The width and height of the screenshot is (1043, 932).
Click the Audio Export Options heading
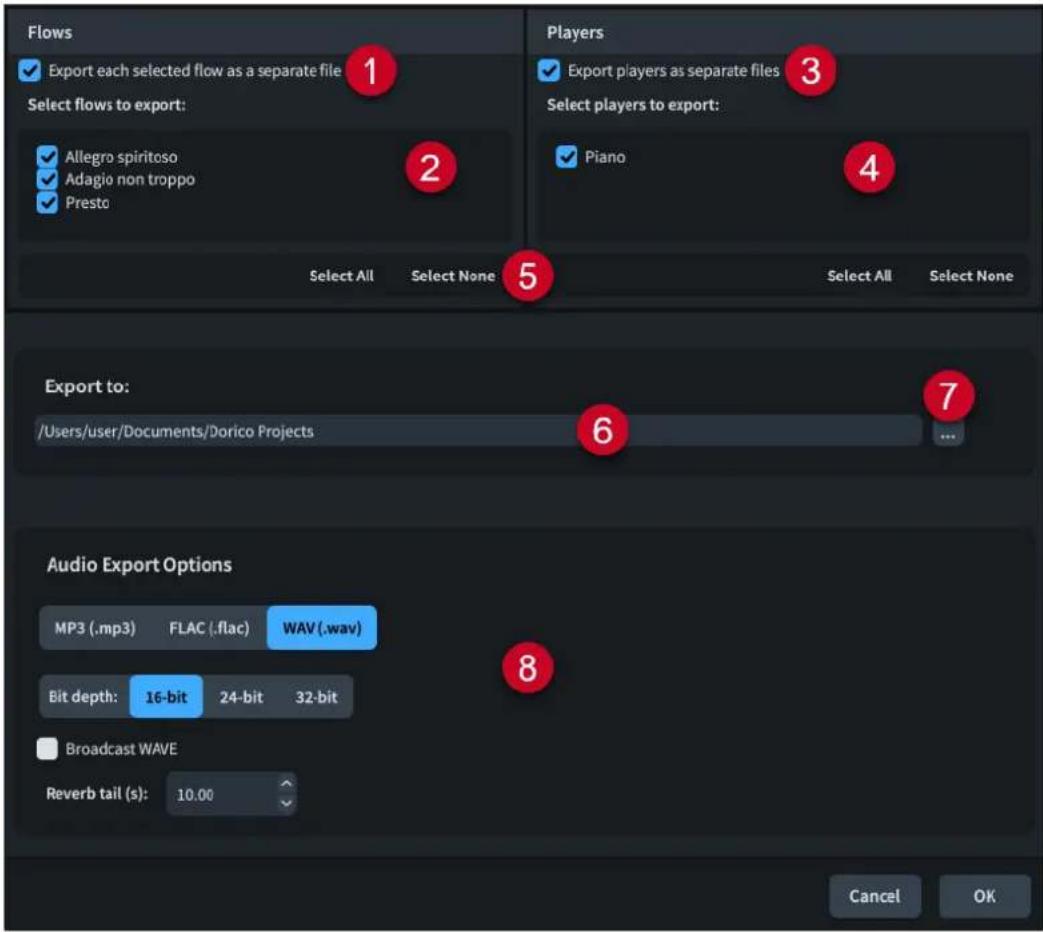pyautogui.click(x=139, y=565)
